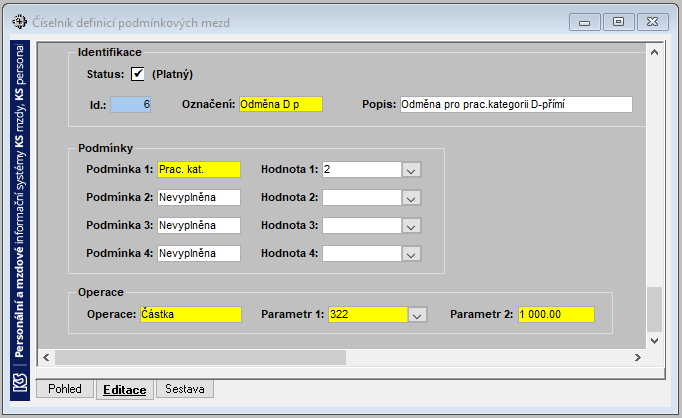Click the horizontal scrollbar thumb

click(x=200, y=358)
